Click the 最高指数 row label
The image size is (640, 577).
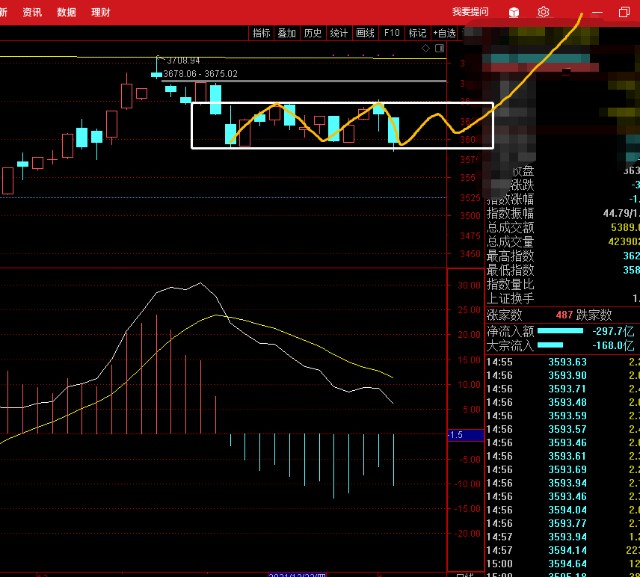(510, 256)
